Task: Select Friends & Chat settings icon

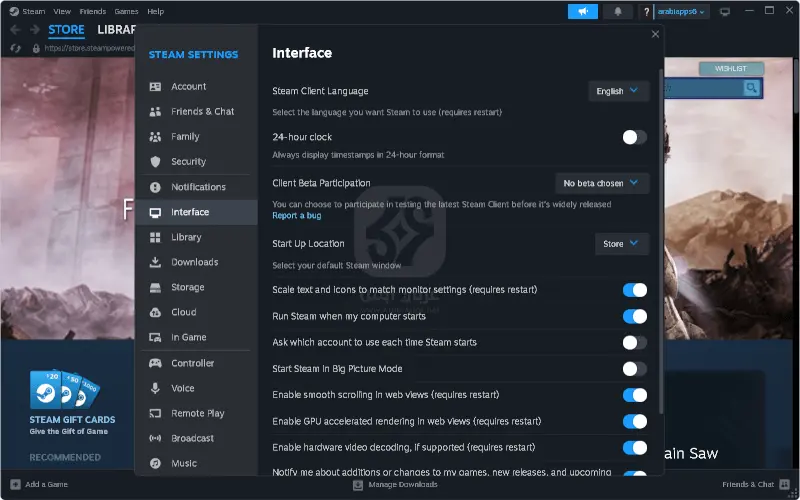Action: (x=155, y=112)
